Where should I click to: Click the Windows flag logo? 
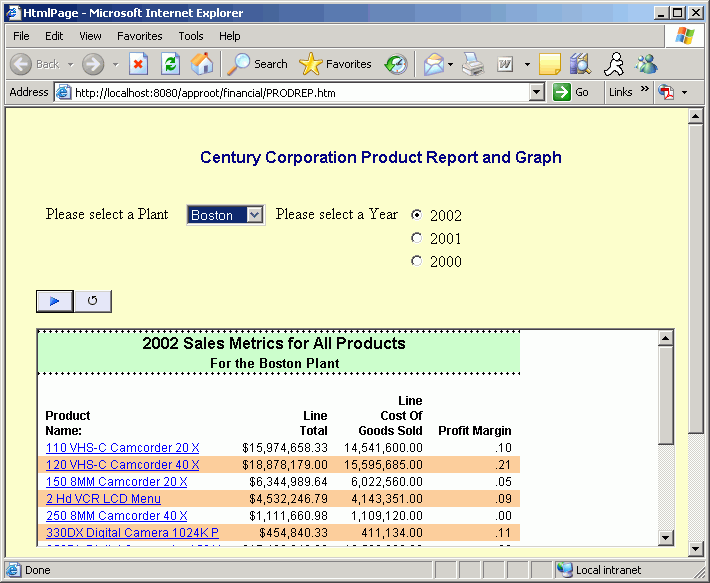685,36
